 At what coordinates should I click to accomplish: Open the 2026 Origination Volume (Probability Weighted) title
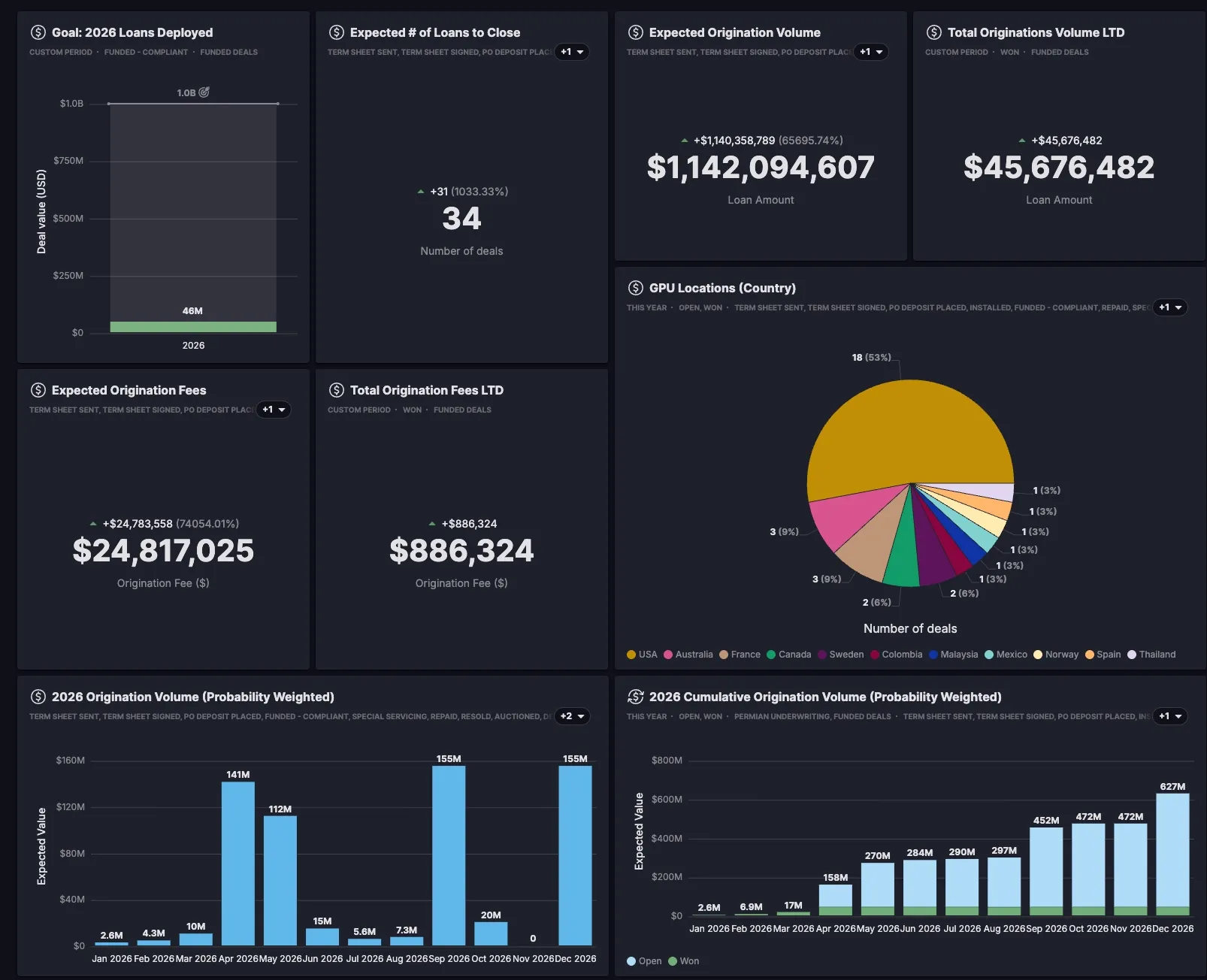[192, 697]
